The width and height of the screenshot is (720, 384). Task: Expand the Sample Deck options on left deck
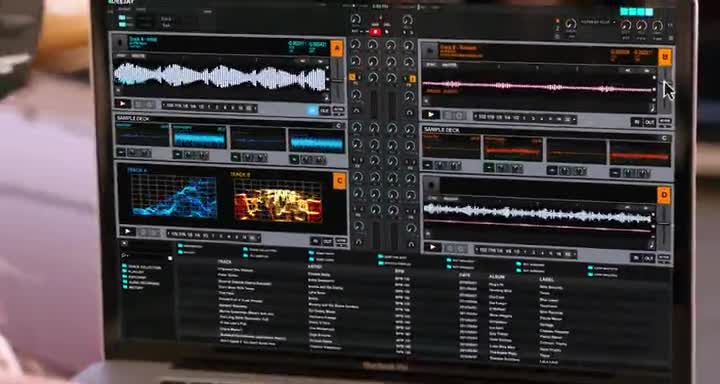339,125
